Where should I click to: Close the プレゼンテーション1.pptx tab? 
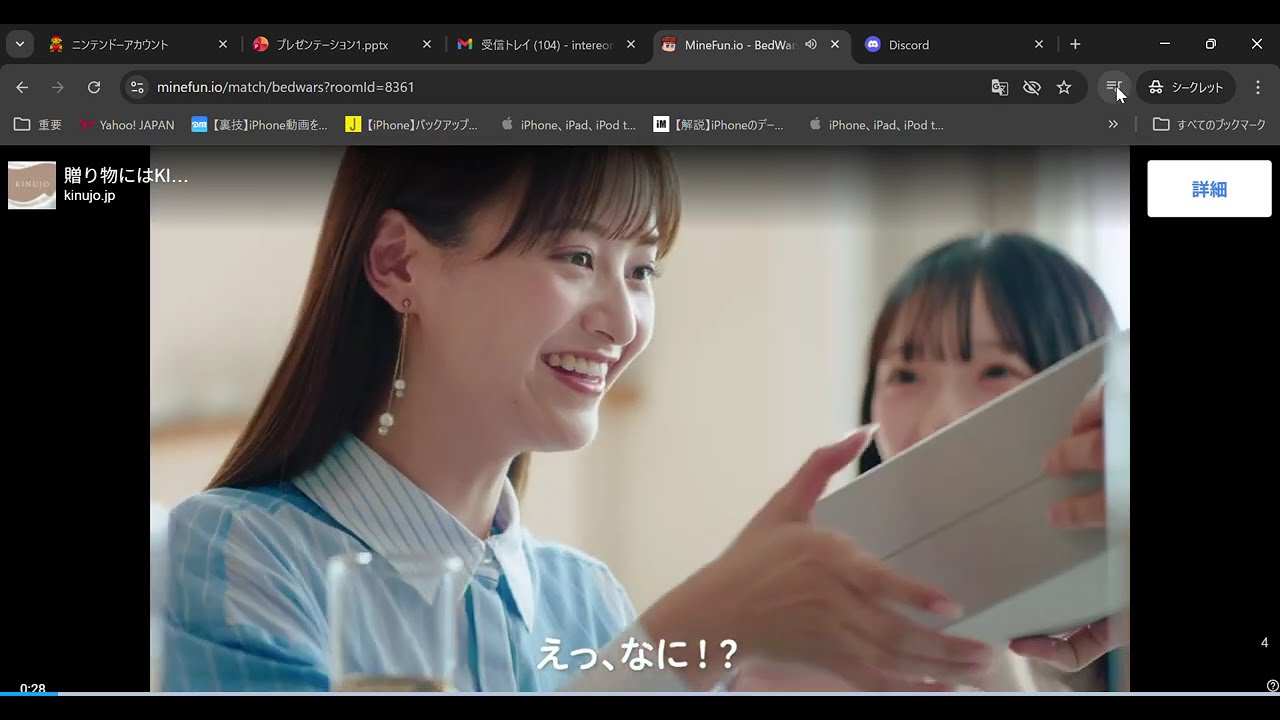point(427,44)
